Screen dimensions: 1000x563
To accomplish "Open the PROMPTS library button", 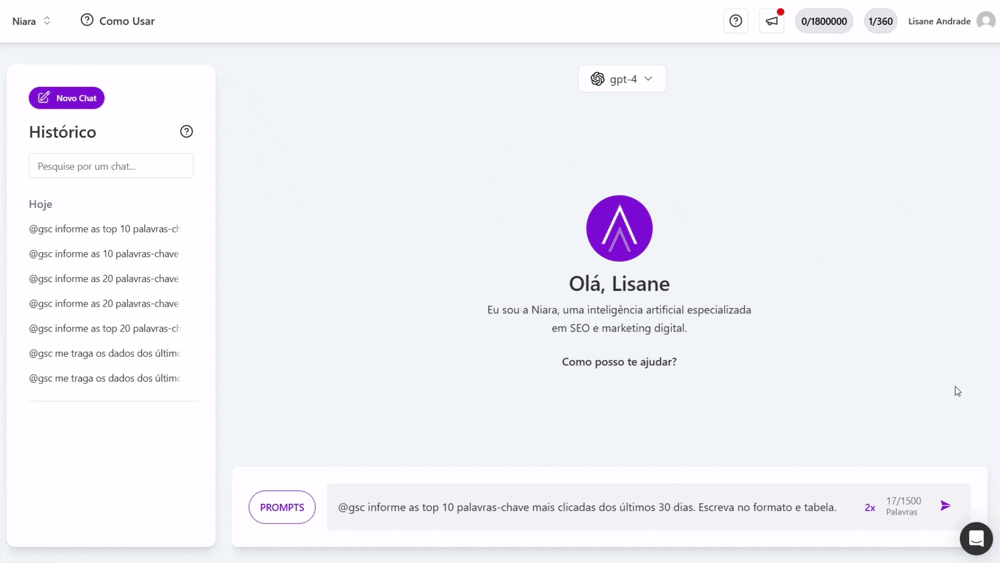I will point(282,507).
